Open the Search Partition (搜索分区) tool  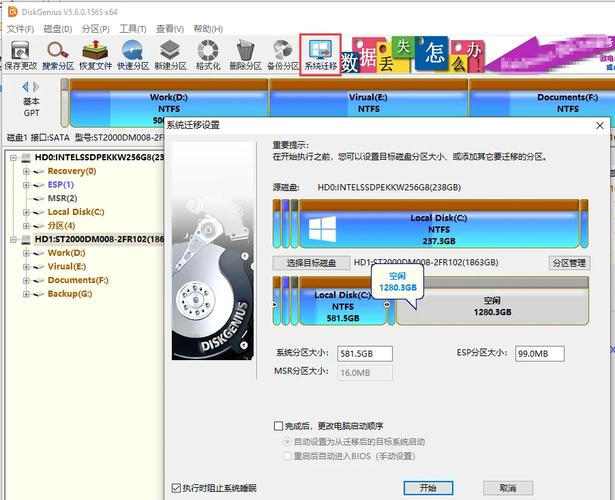pos(58,55)
